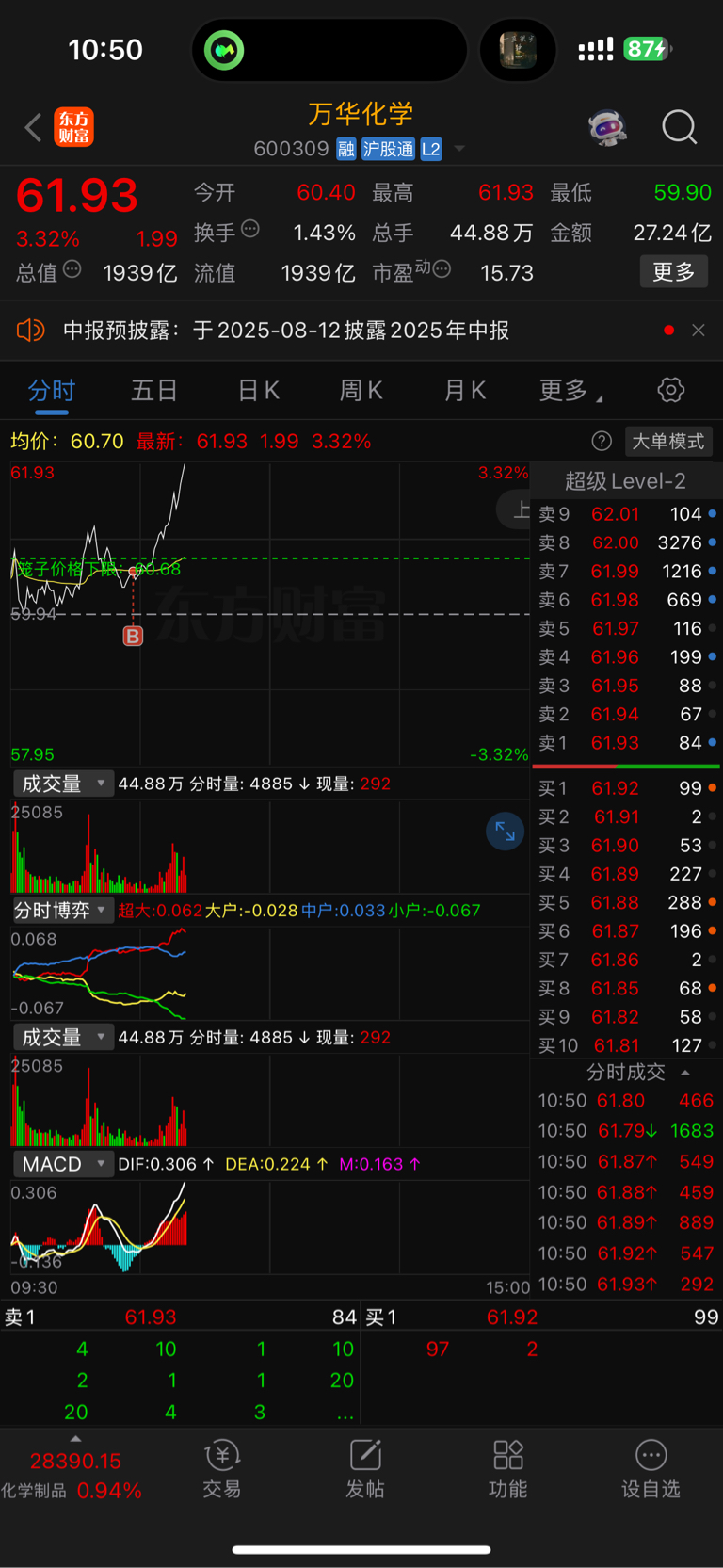Viewport: 723px width, 1568px height.
Task: Expand the index ticker up arrow
Action: click(x=75, y=1439)
